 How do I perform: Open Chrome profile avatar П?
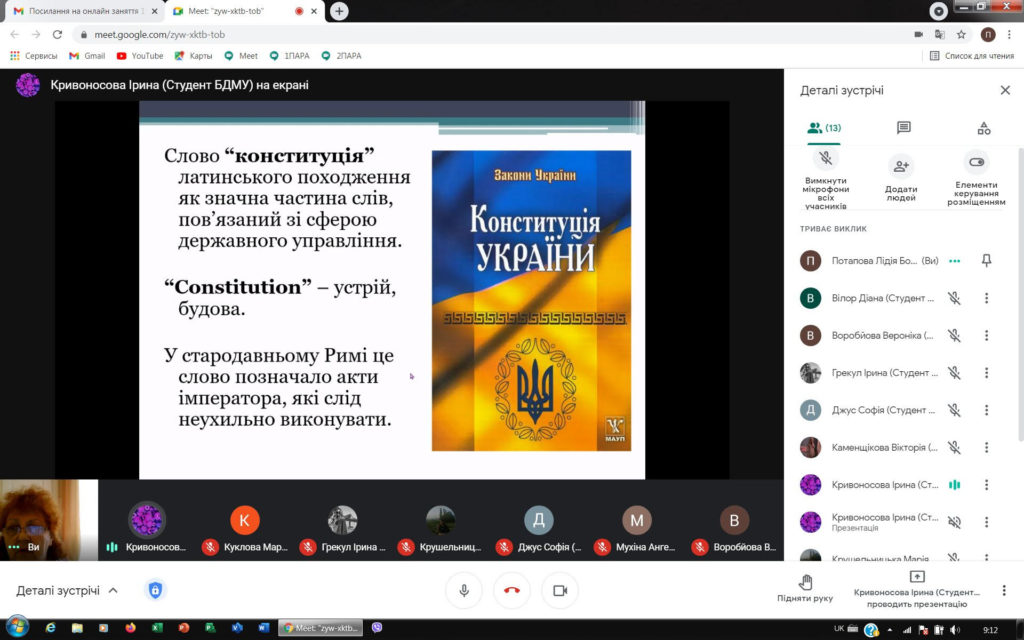(987, 35)
